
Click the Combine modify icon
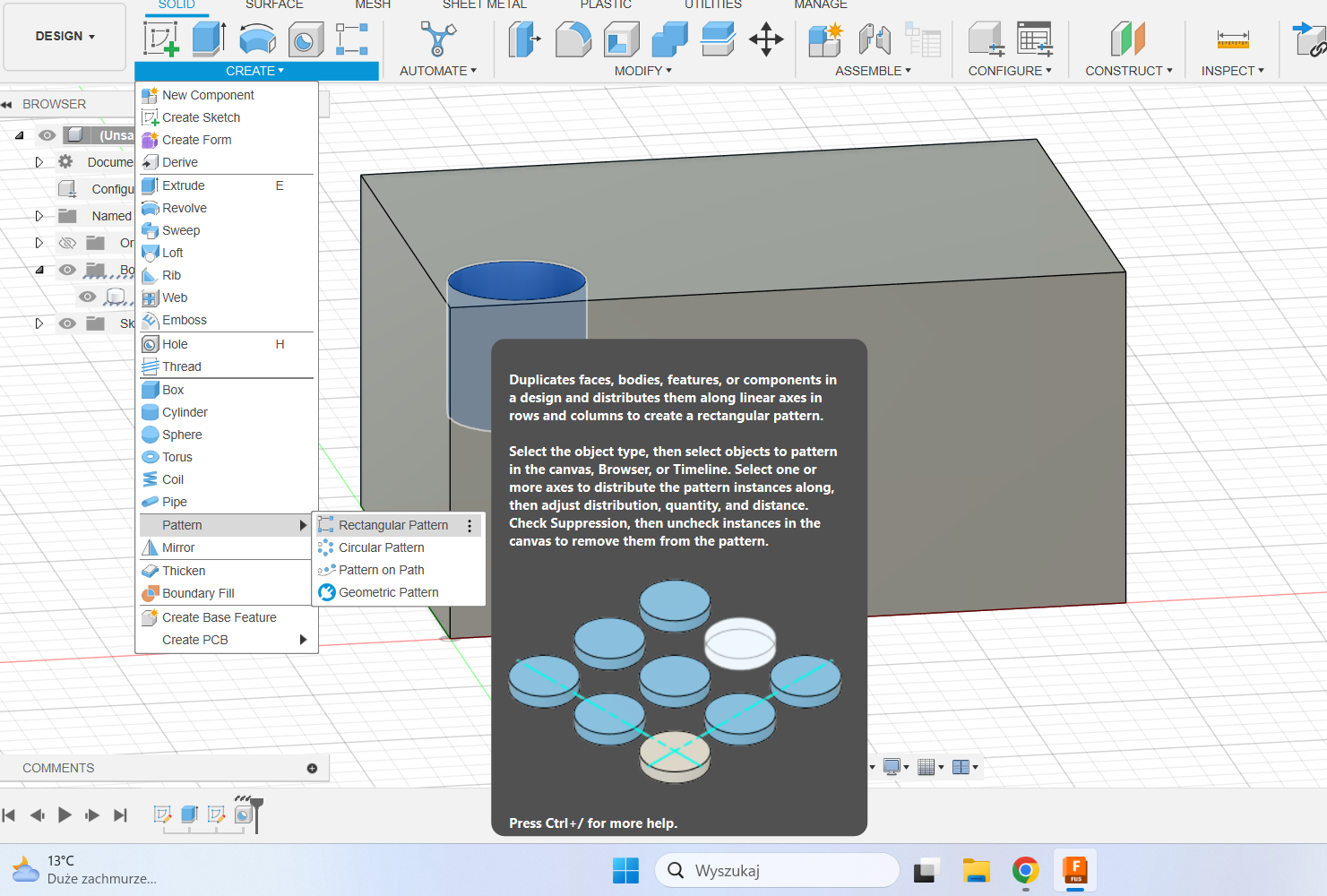point(669,39)
